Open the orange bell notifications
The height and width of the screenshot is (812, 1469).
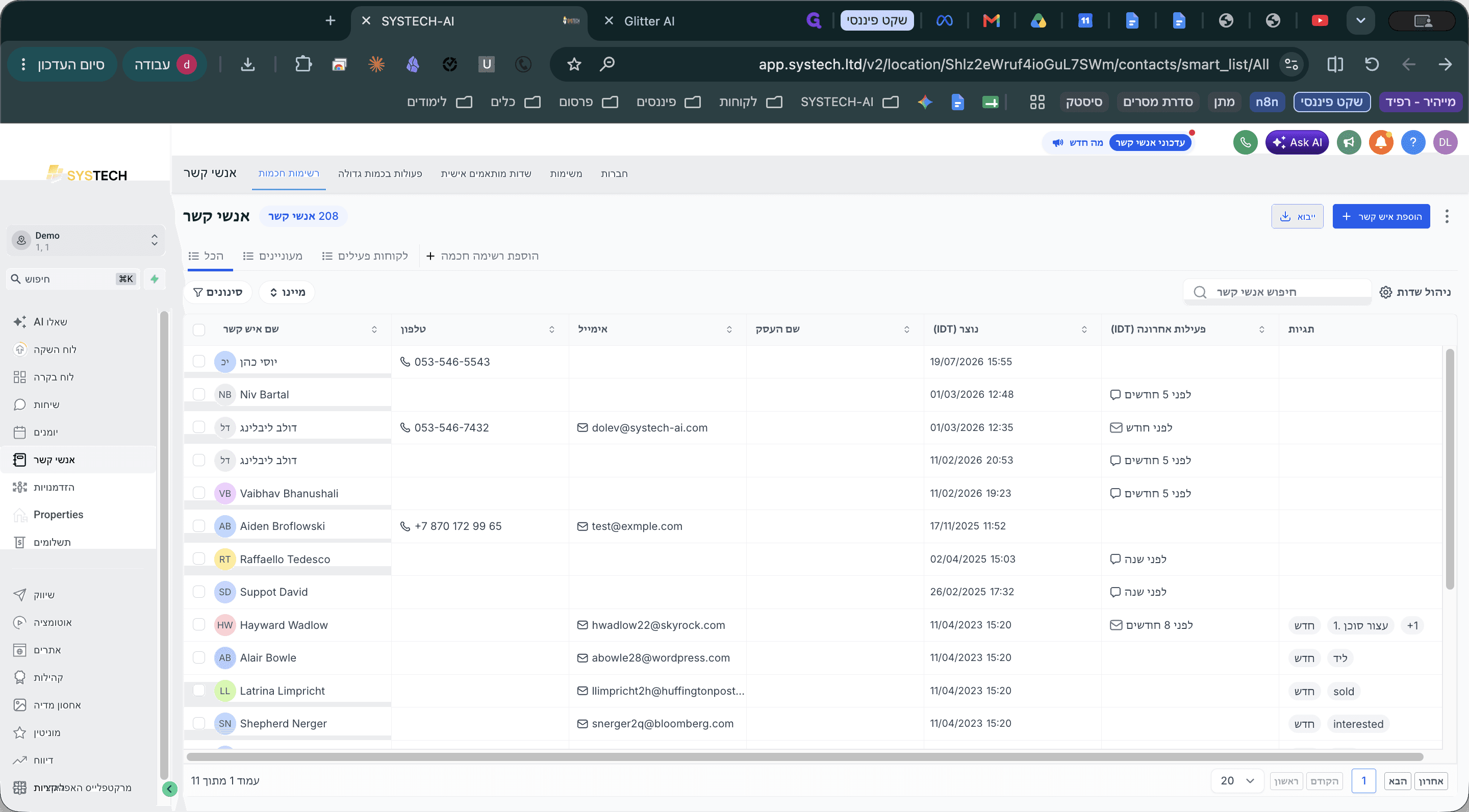coord(1381,142)
